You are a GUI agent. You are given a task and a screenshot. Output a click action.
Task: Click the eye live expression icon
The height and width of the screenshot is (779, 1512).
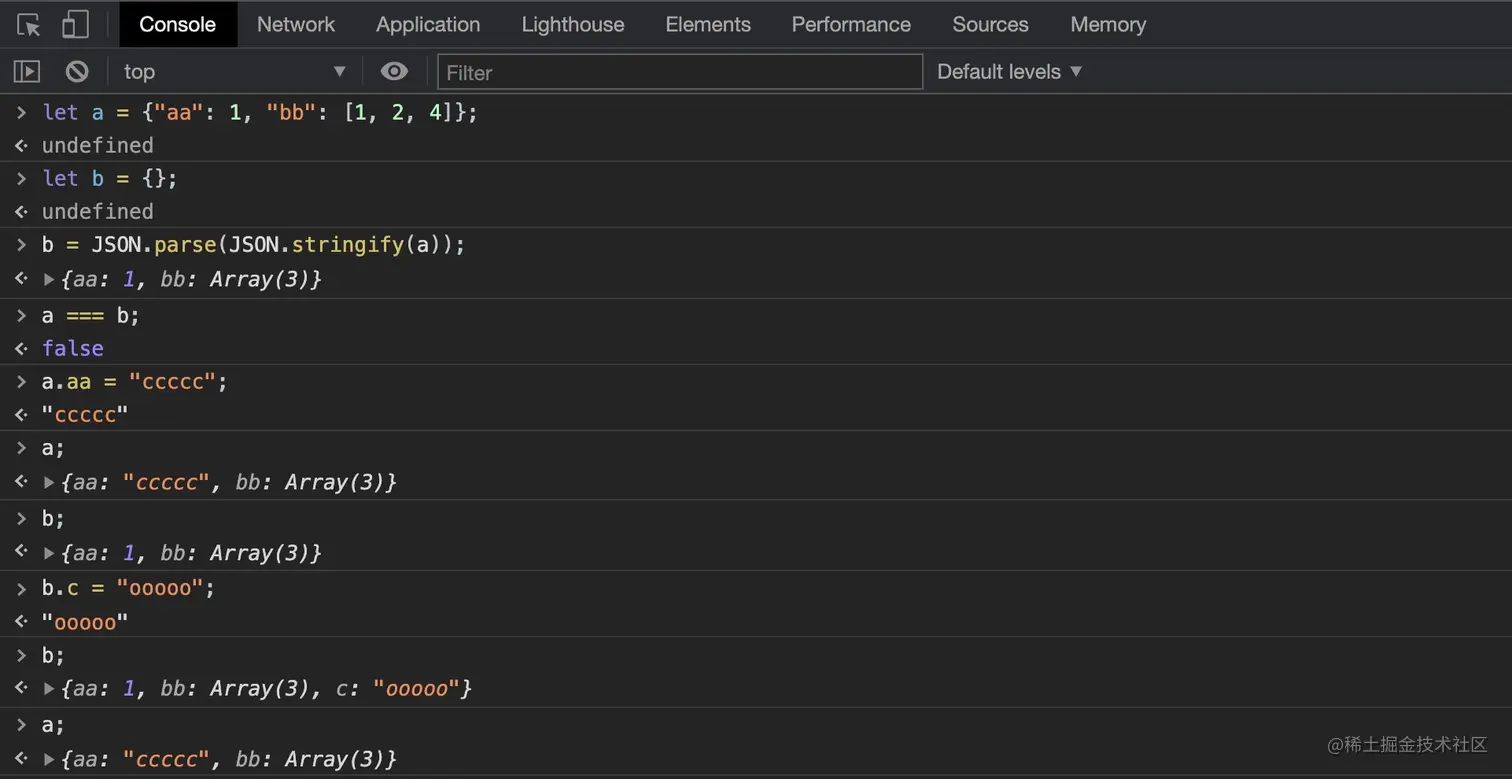pyautogui.click(x=394, y=71)
